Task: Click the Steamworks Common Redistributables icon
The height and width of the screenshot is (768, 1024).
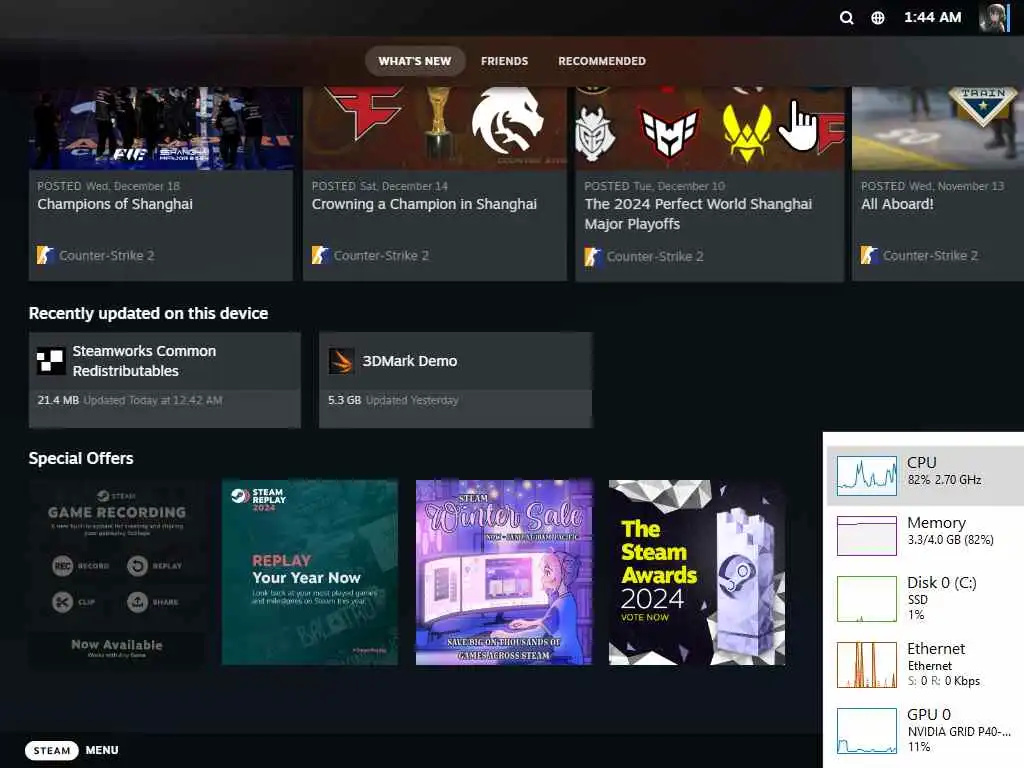Action: coord(51,360)
